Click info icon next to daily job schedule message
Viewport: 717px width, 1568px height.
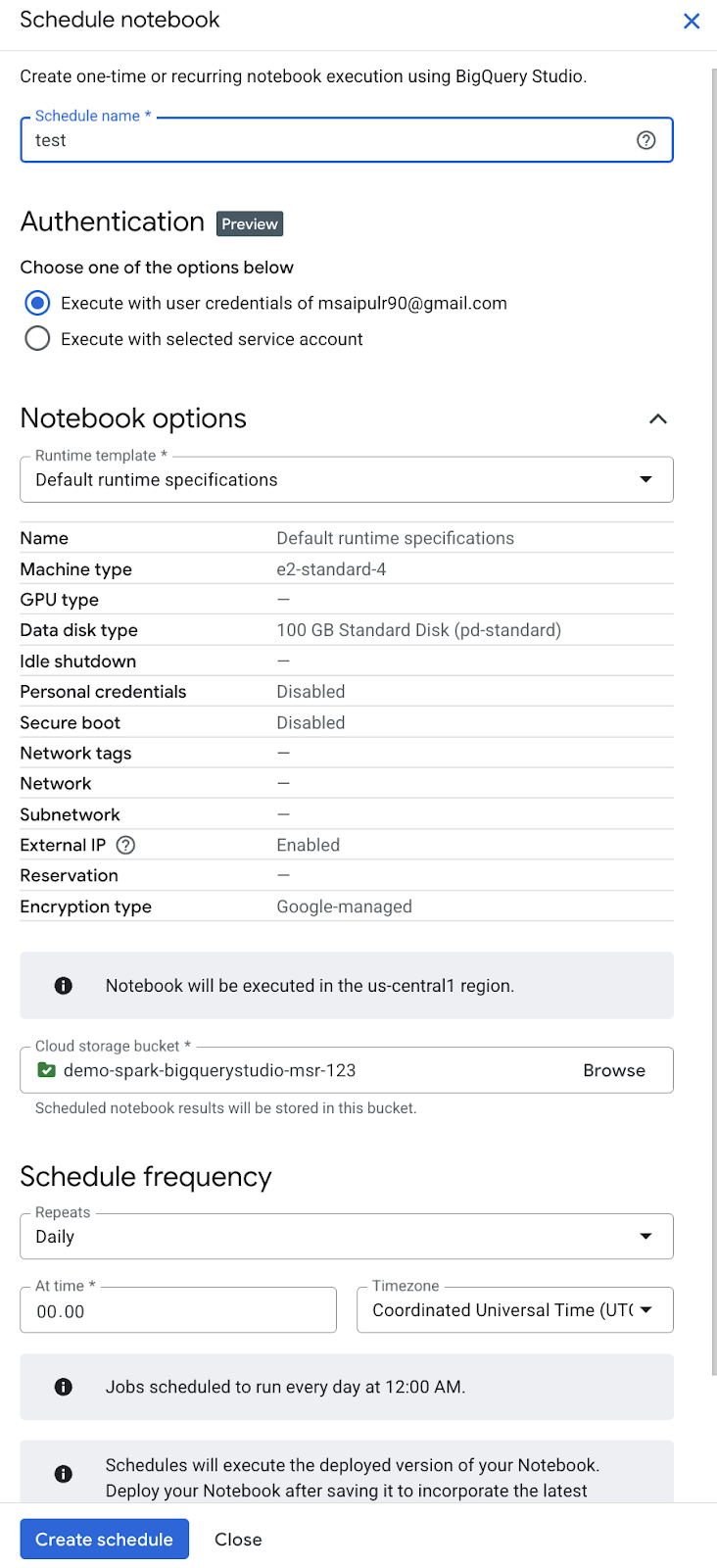click(64, 1387)
